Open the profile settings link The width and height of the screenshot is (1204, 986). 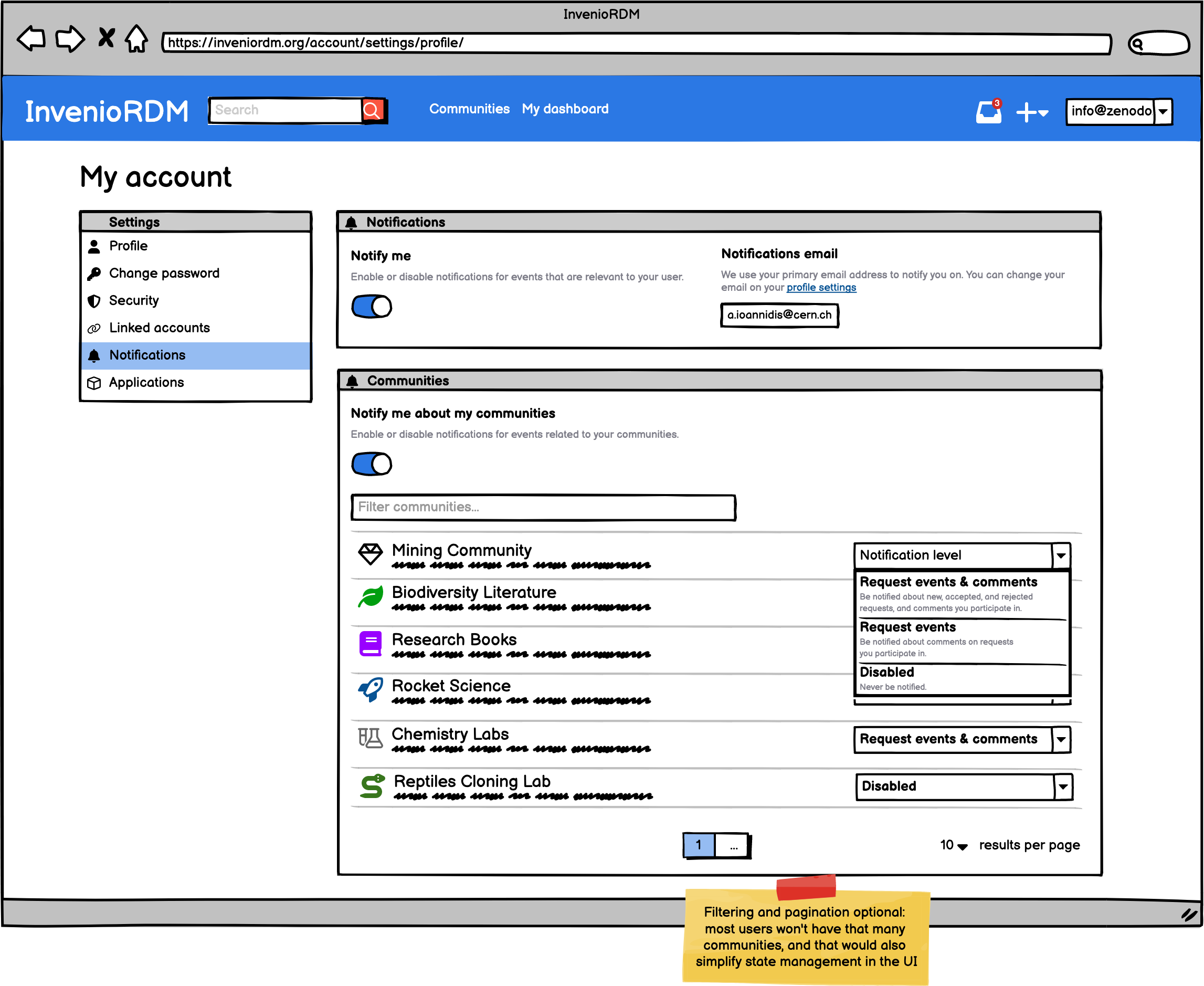coord(820,287)
